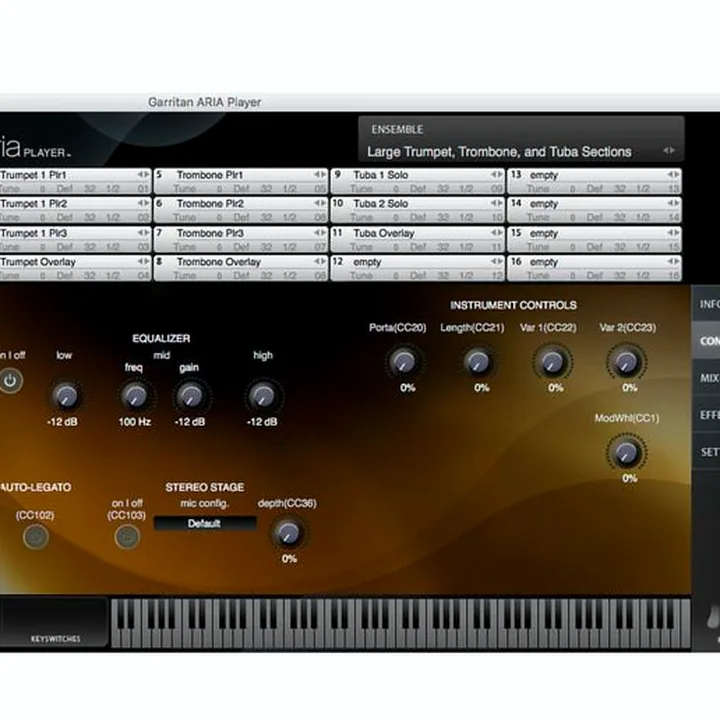Open the Ensemble preset selector arrows
This screenshot has height=720, width=720.
tap(669, 150)
